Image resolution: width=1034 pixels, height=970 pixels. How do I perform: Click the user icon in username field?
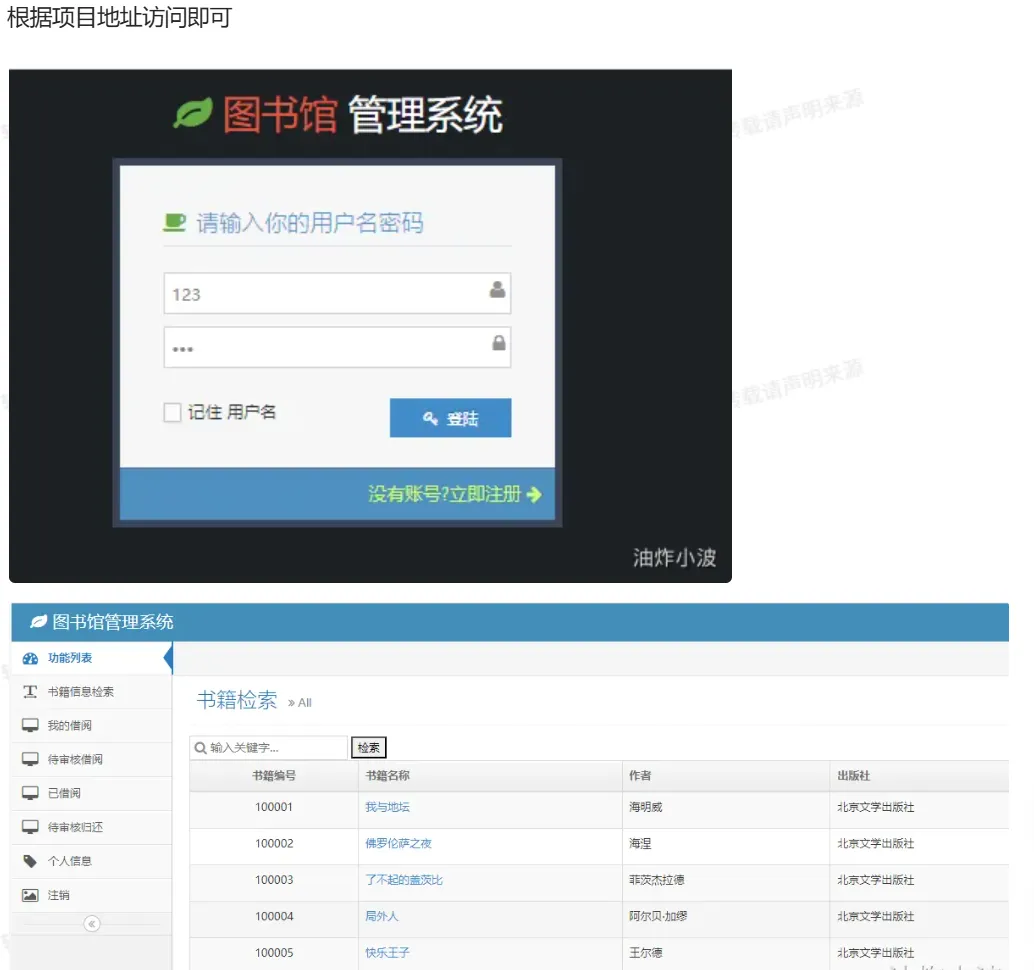tap(498, 289)
